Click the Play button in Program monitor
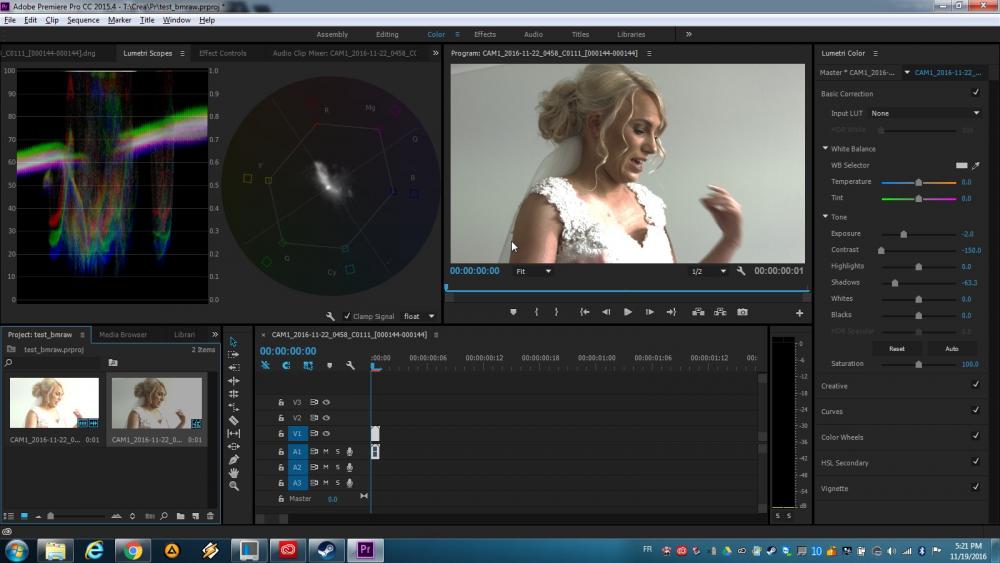Image resolution: width=1000 pixels, height=563 pixels. (628, 312)
